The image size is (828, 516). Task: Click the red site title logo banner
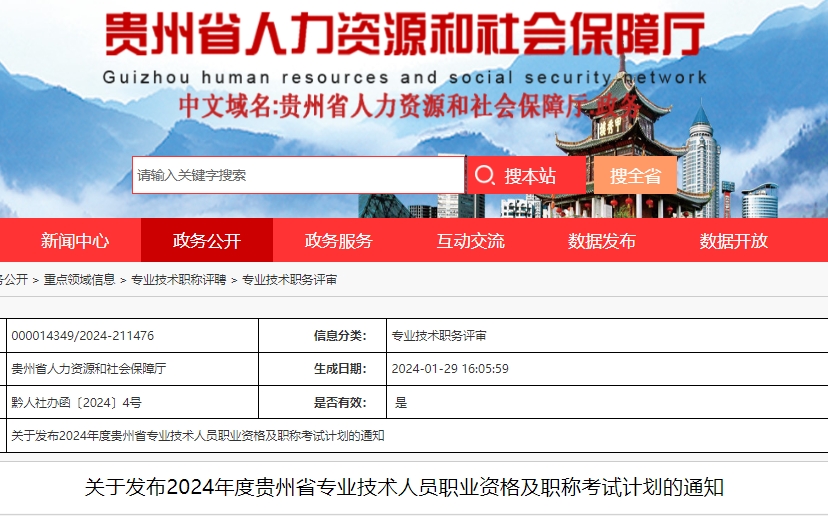pos(405,35)
